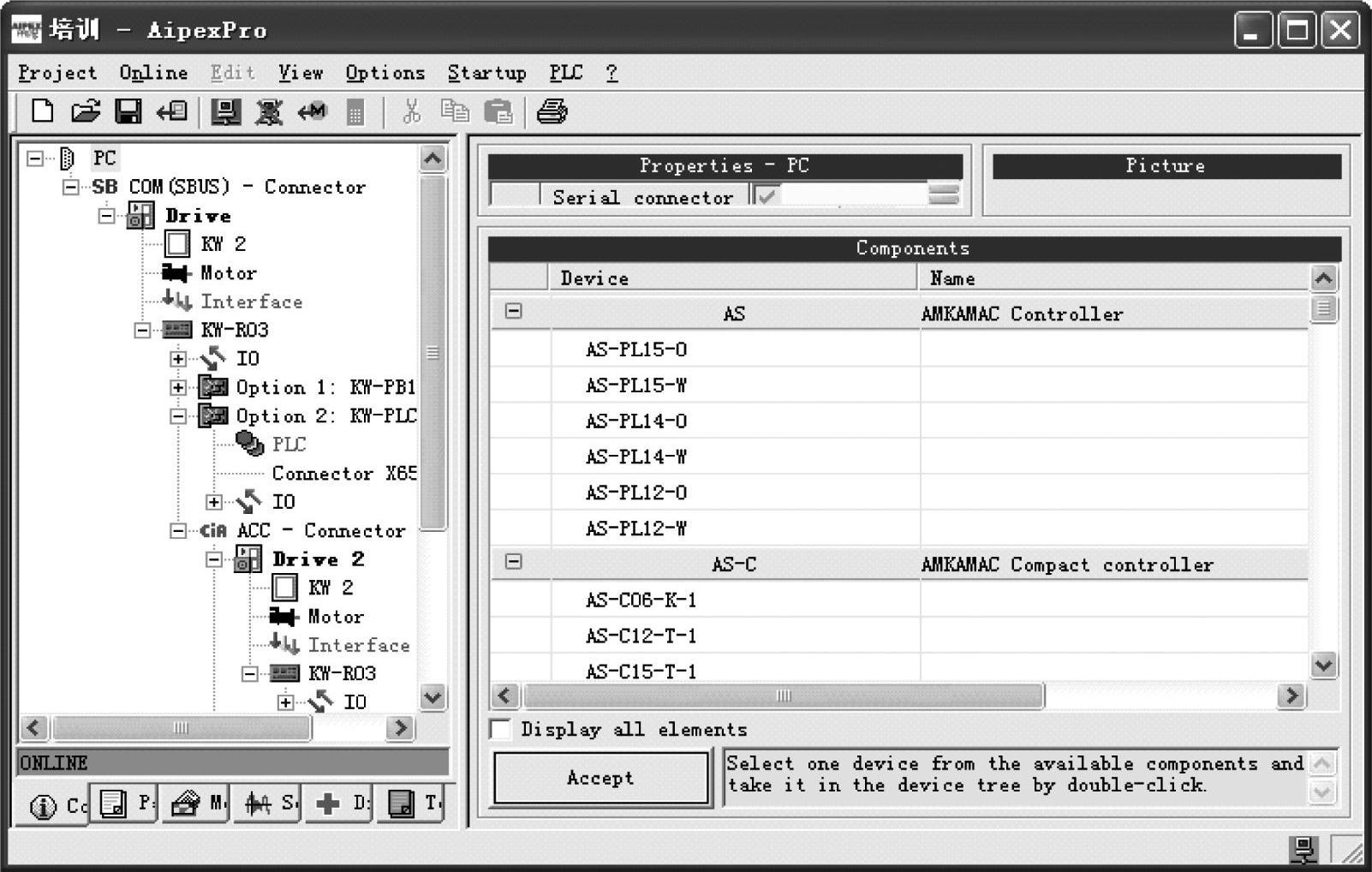Save the project using the floppy icon
This screenshot has height=872, width=1372.
point(128,111)
